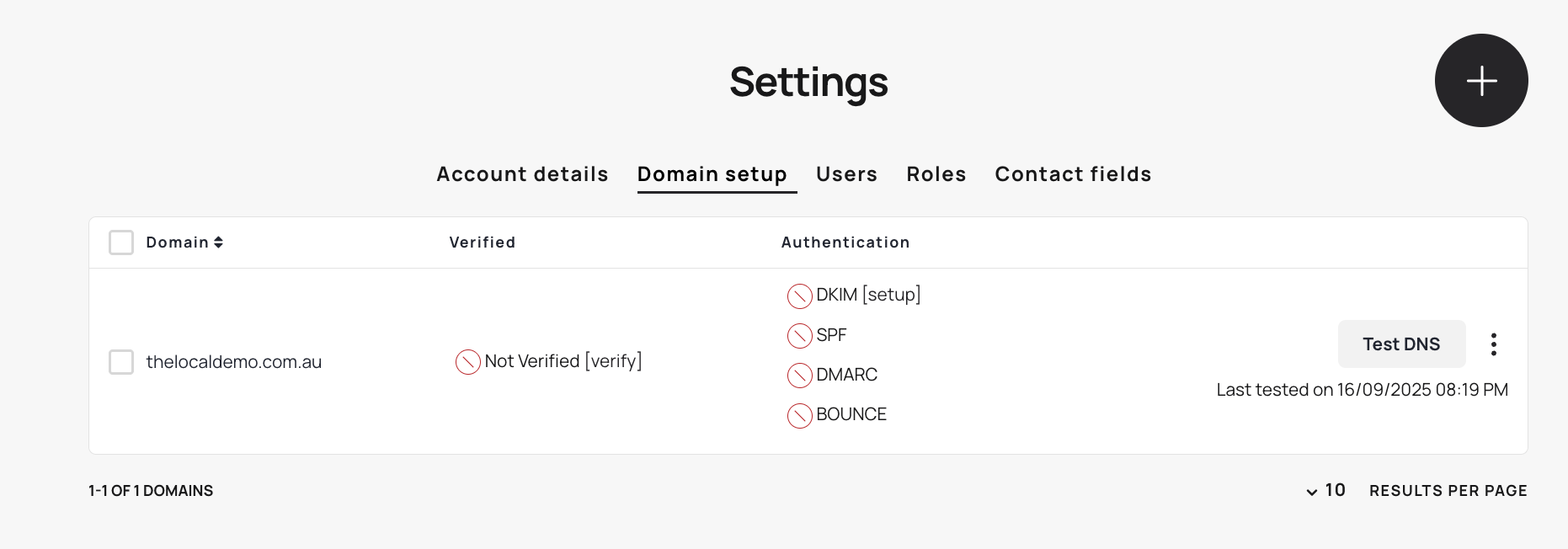Image resolution: width=1568 pixels, height=549 pixels.
Task: Click the thelocaldemo.com.au domain name
Action: point(234,362)
